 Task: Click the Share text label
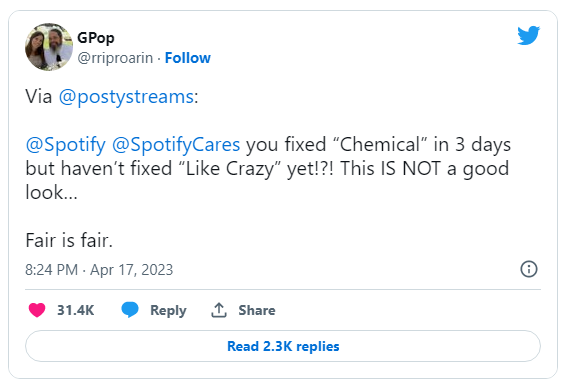pyautogui.click(x=257, y=310)
